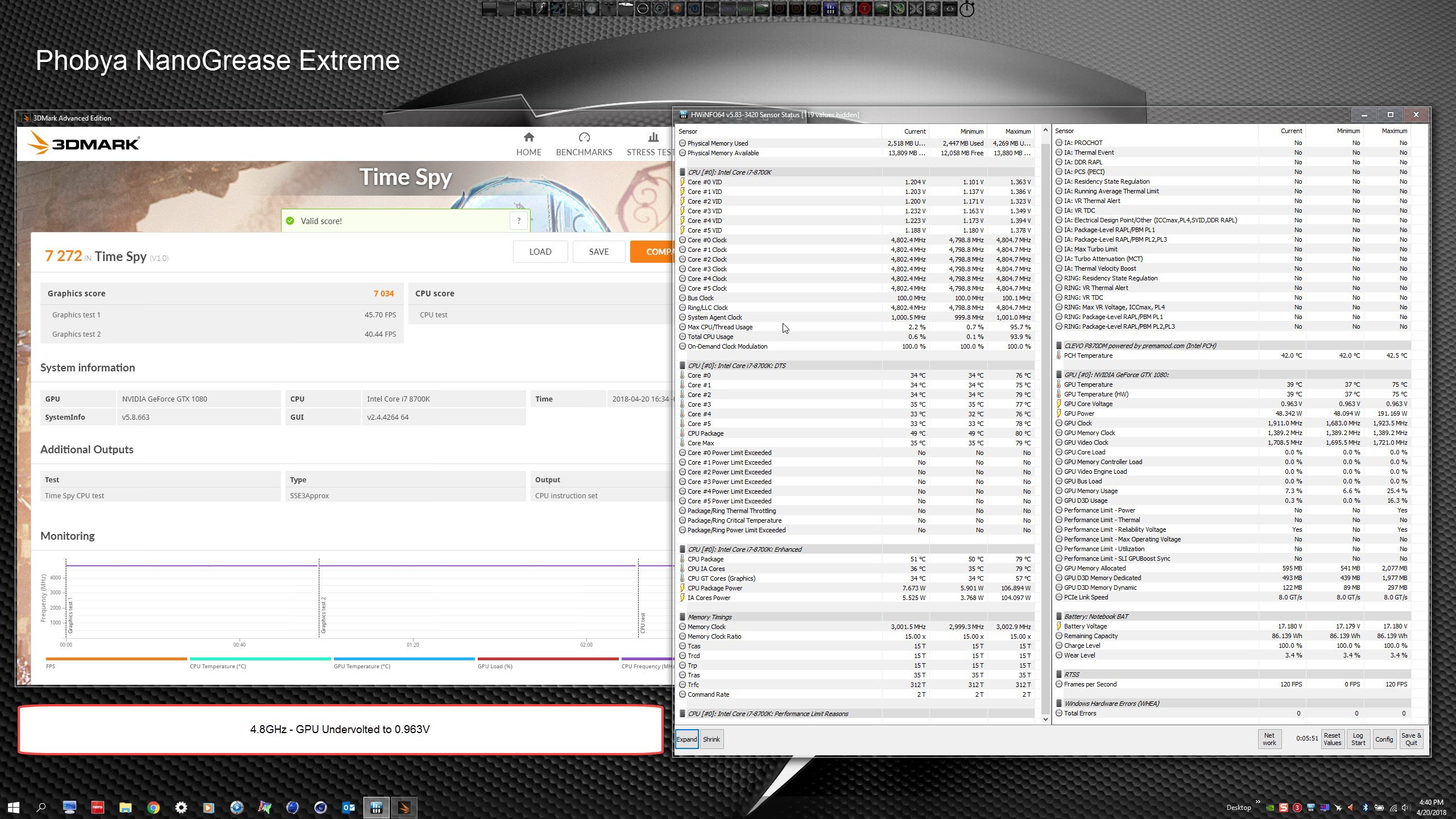Click the green Valid score checkmark icon

click(290, 221)
